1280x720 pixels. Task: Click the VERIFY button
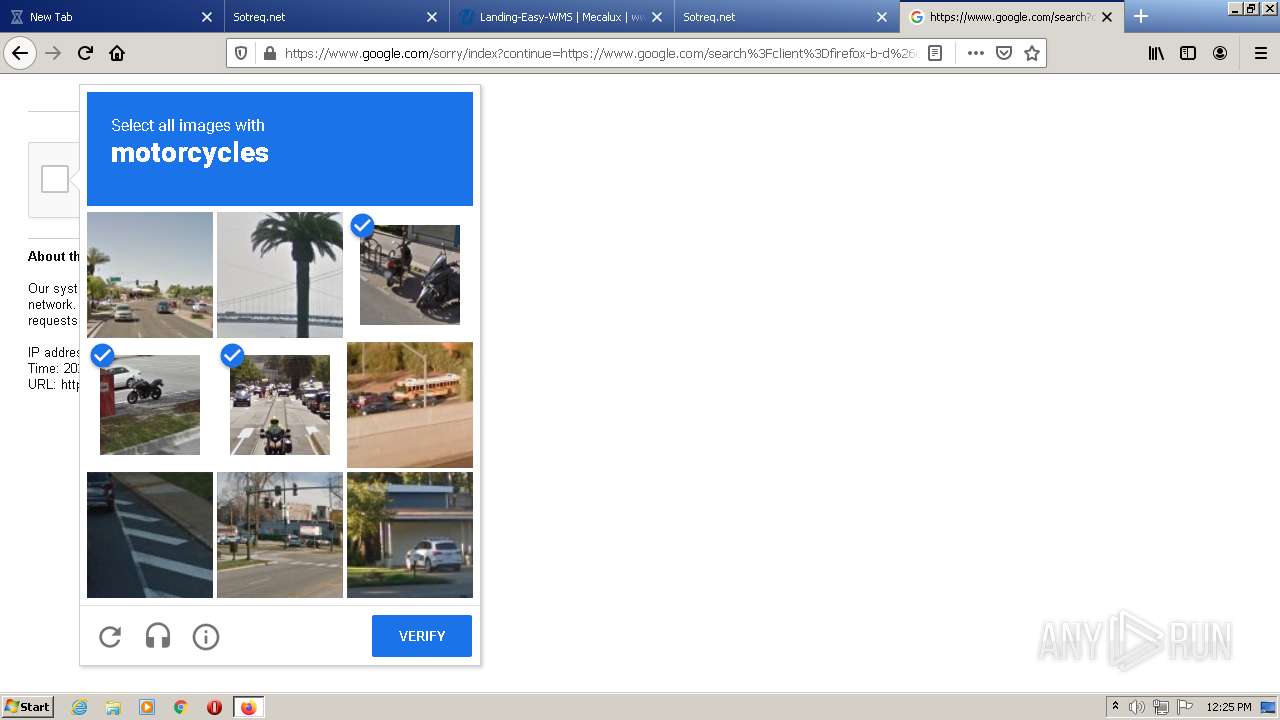[422, 636]
